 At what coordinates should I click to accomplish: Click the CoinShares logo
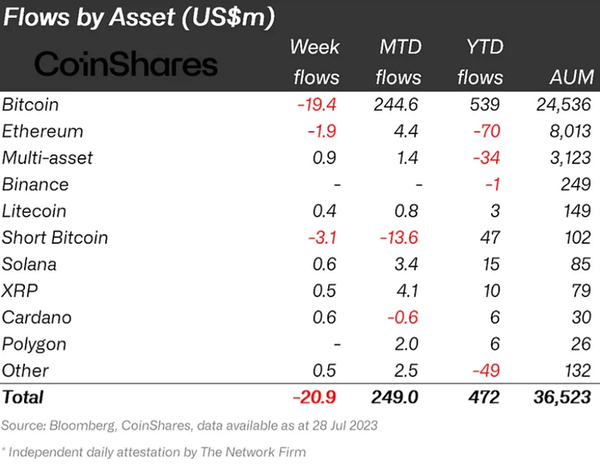pos(125,65)
